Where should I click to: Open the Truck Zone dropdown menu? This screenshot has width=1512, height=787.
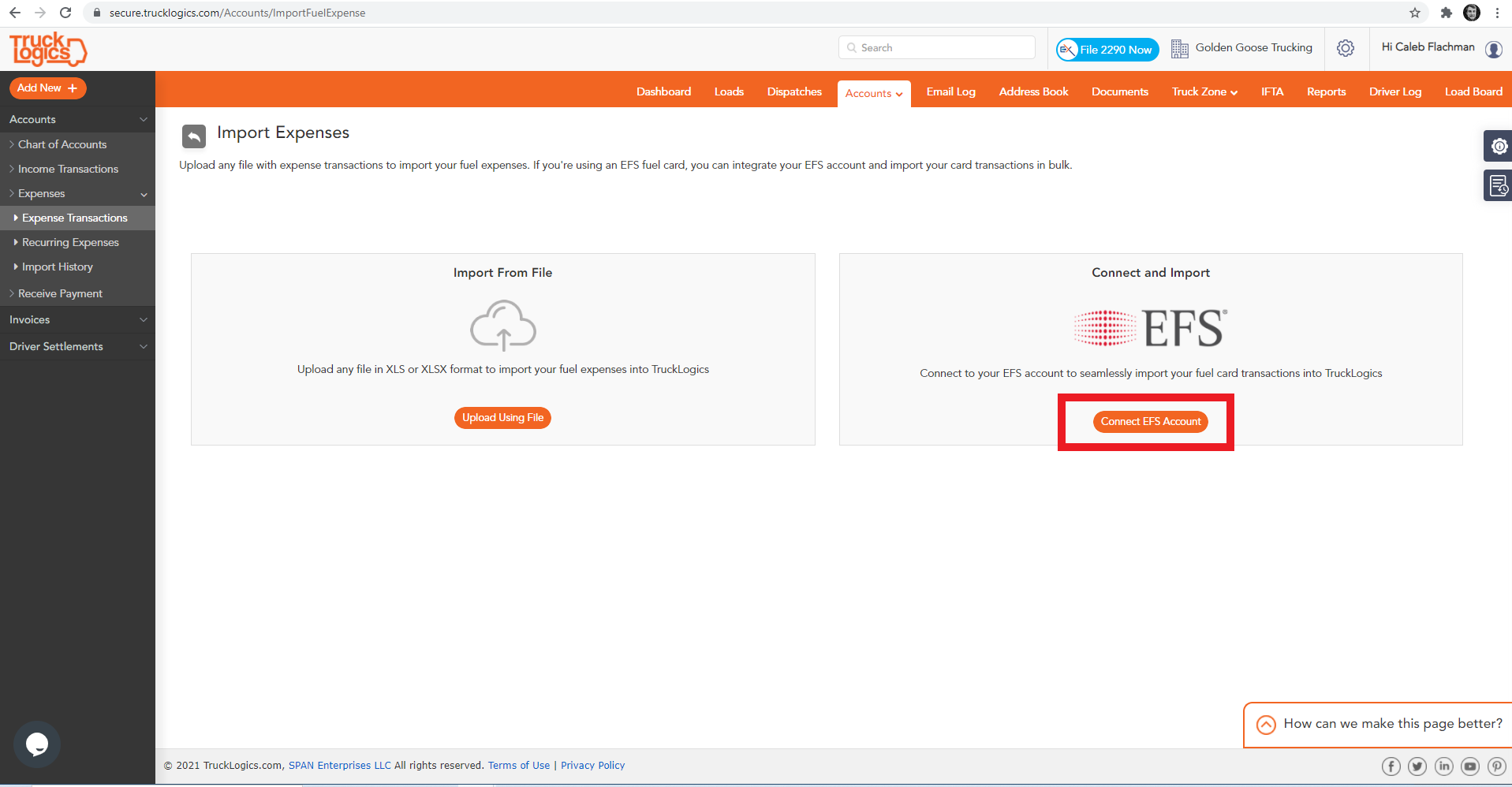[1204, 92]
